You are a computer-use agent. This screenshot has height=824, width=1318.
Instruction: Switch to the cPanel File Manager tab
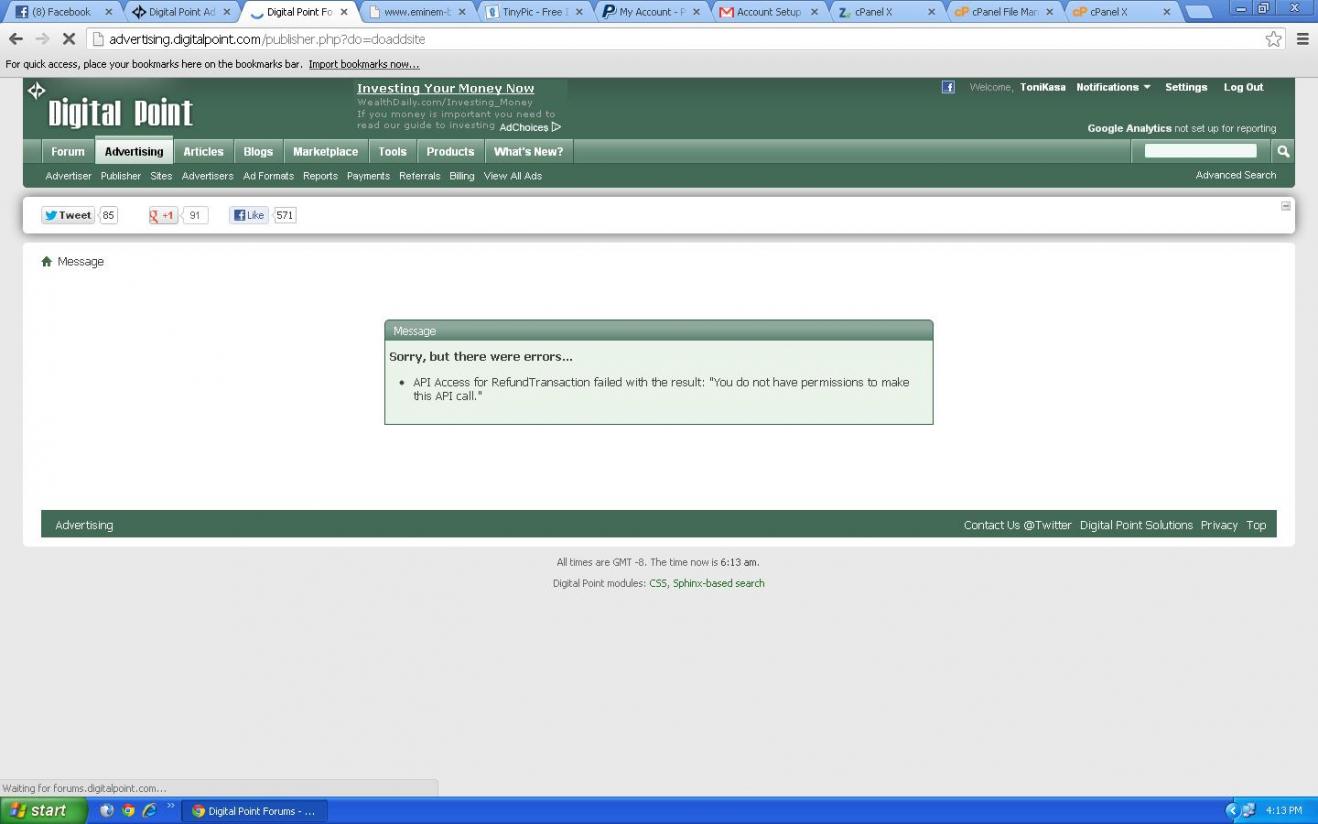click(1004, 12)
